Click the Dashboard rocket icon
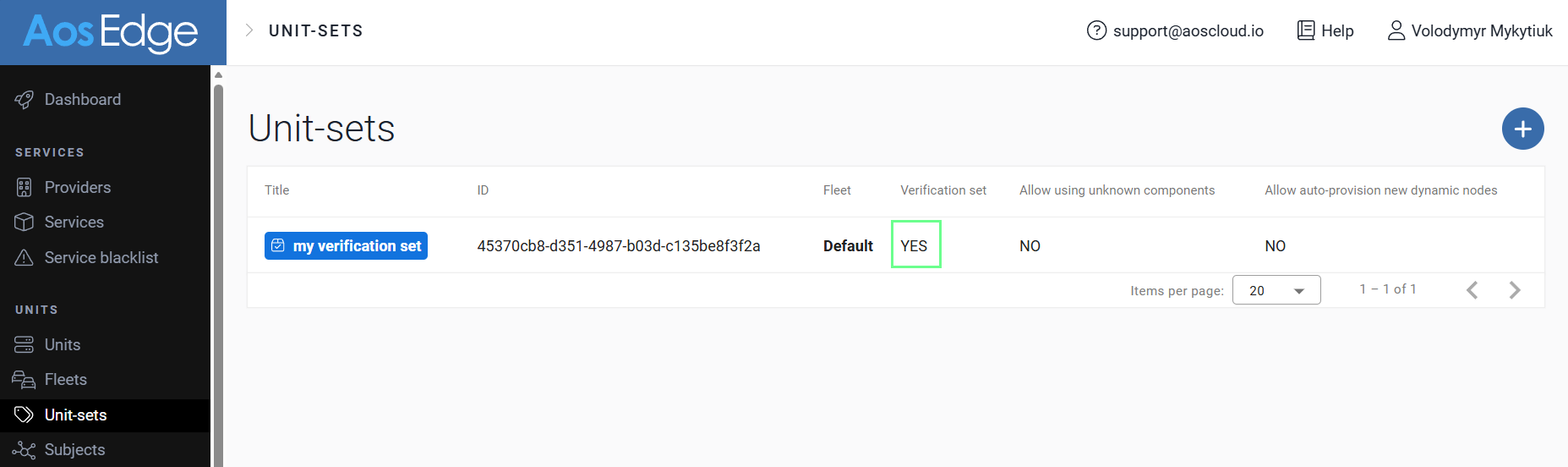The image size is (1568, 467). 24,100
